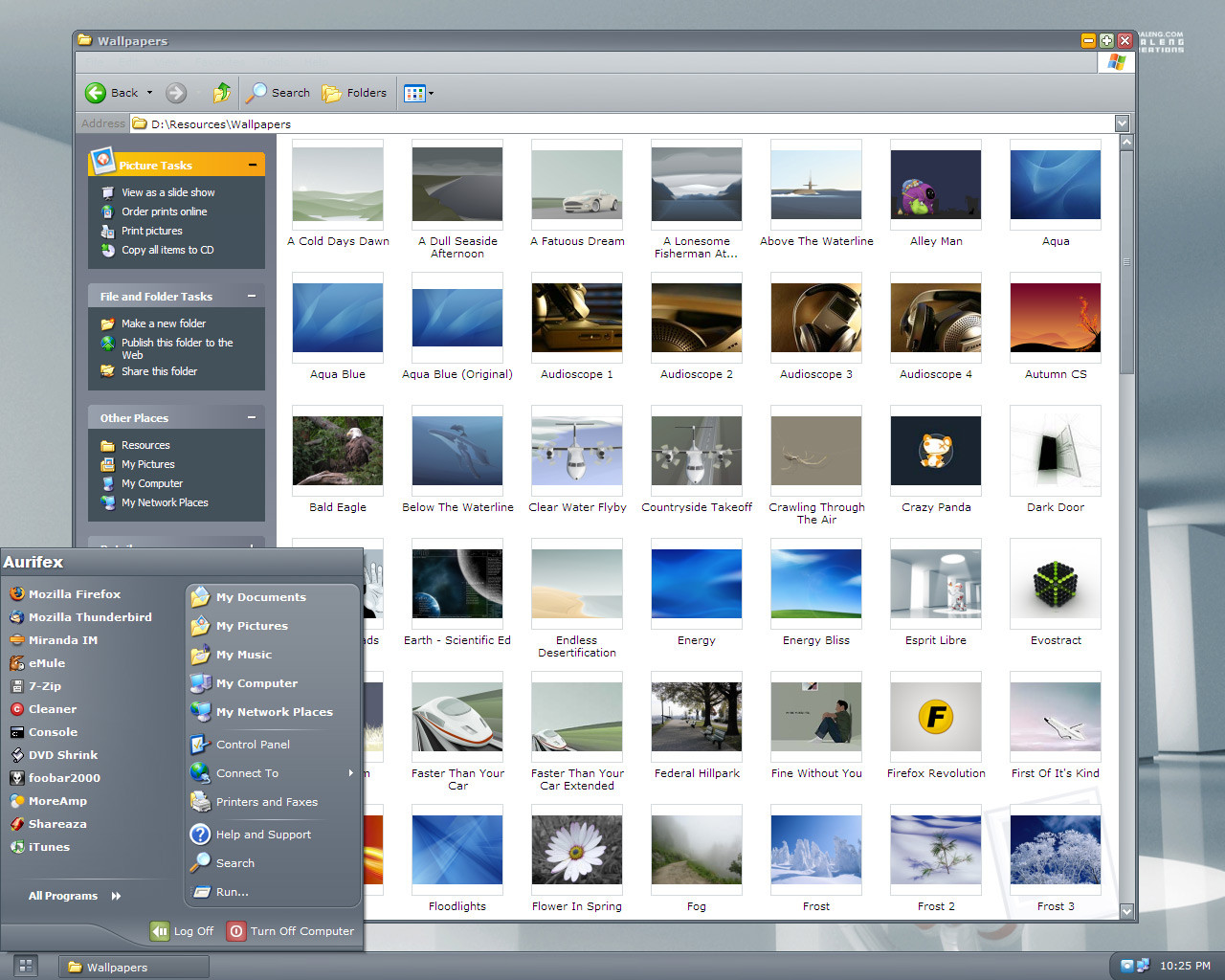Click View as a slide show link
The width and height of the screenshot is (1225, 980).
(167, 192)
